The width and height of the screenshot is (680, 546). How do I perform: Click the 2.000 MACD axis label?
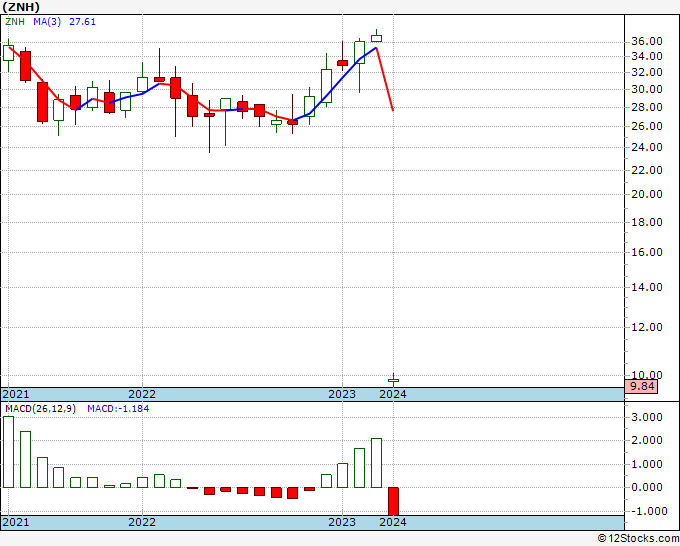click(647, 441)
